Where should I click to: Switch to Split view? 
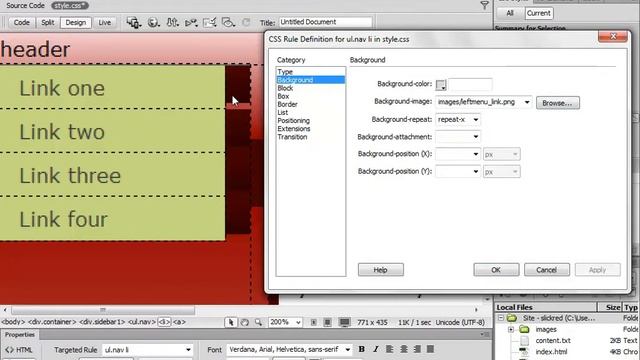pyautogui.click(x=48, y=23)
